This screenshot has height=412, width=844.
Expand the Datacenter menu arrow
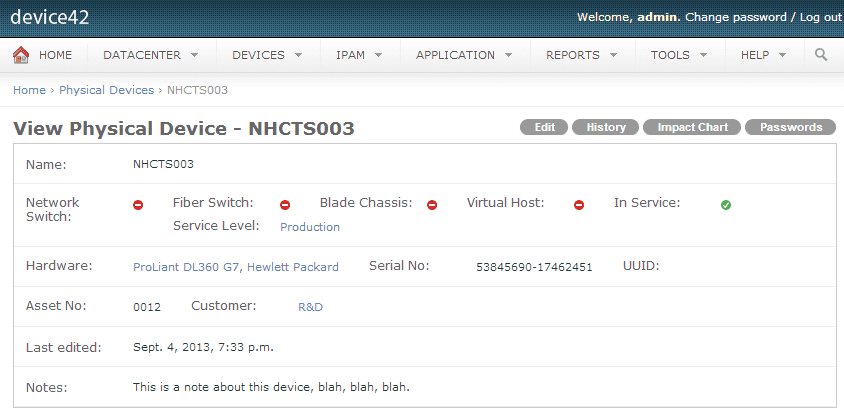pos(194,55)
